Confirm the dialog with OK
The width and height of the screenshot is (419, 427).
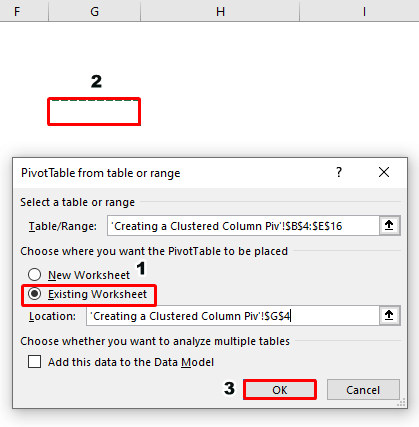click(x=279, y=390)
